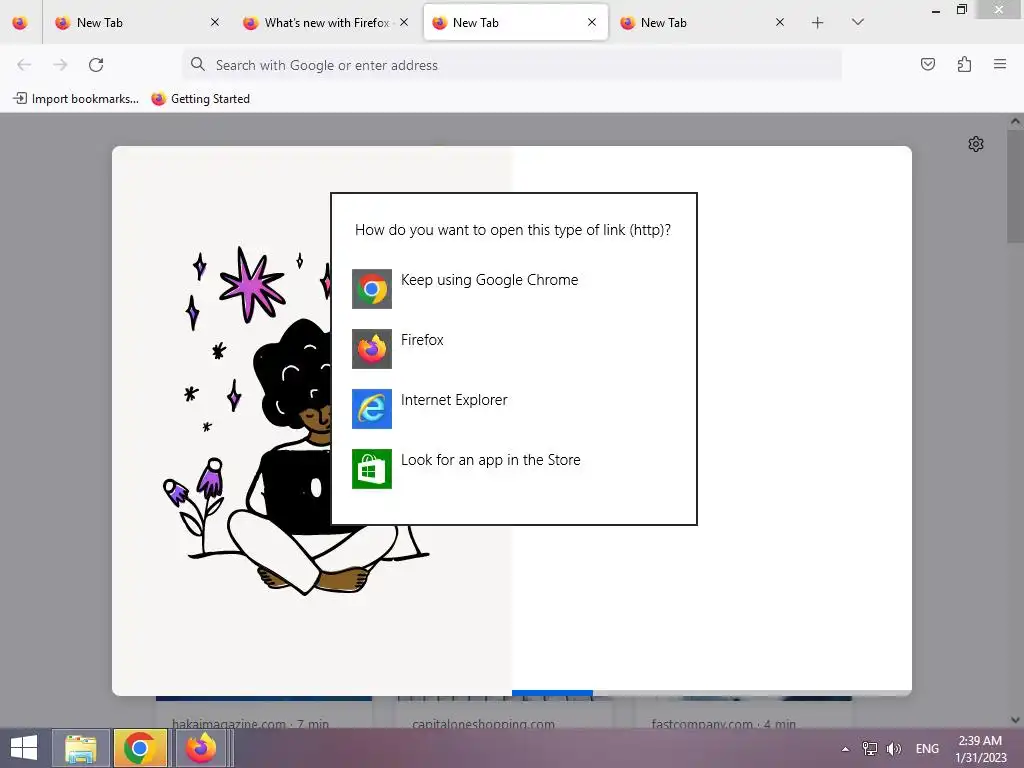Open the network tray icon

[x=870, y=749]
